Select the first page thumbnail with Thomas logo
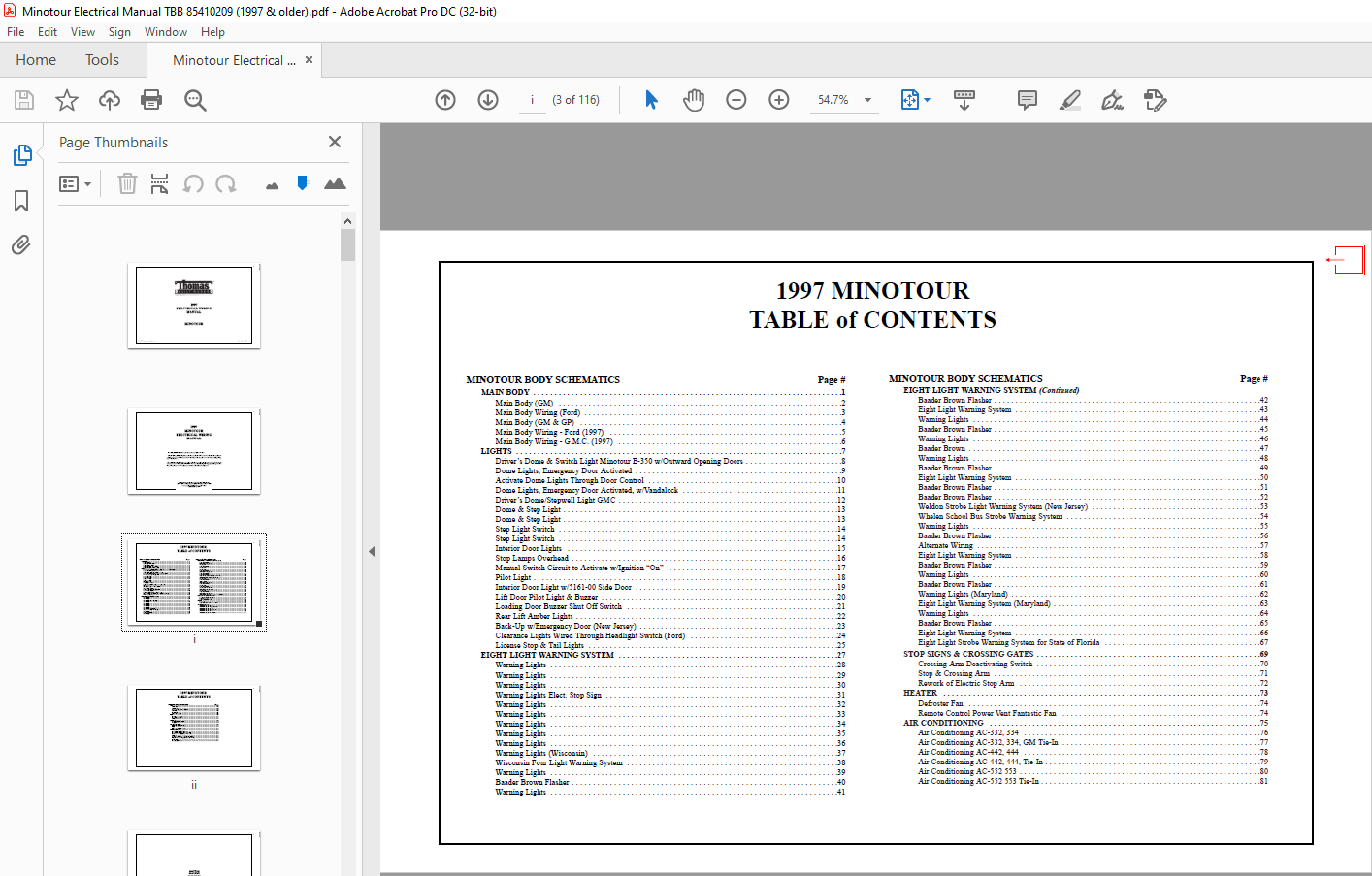 coord(194,306)
